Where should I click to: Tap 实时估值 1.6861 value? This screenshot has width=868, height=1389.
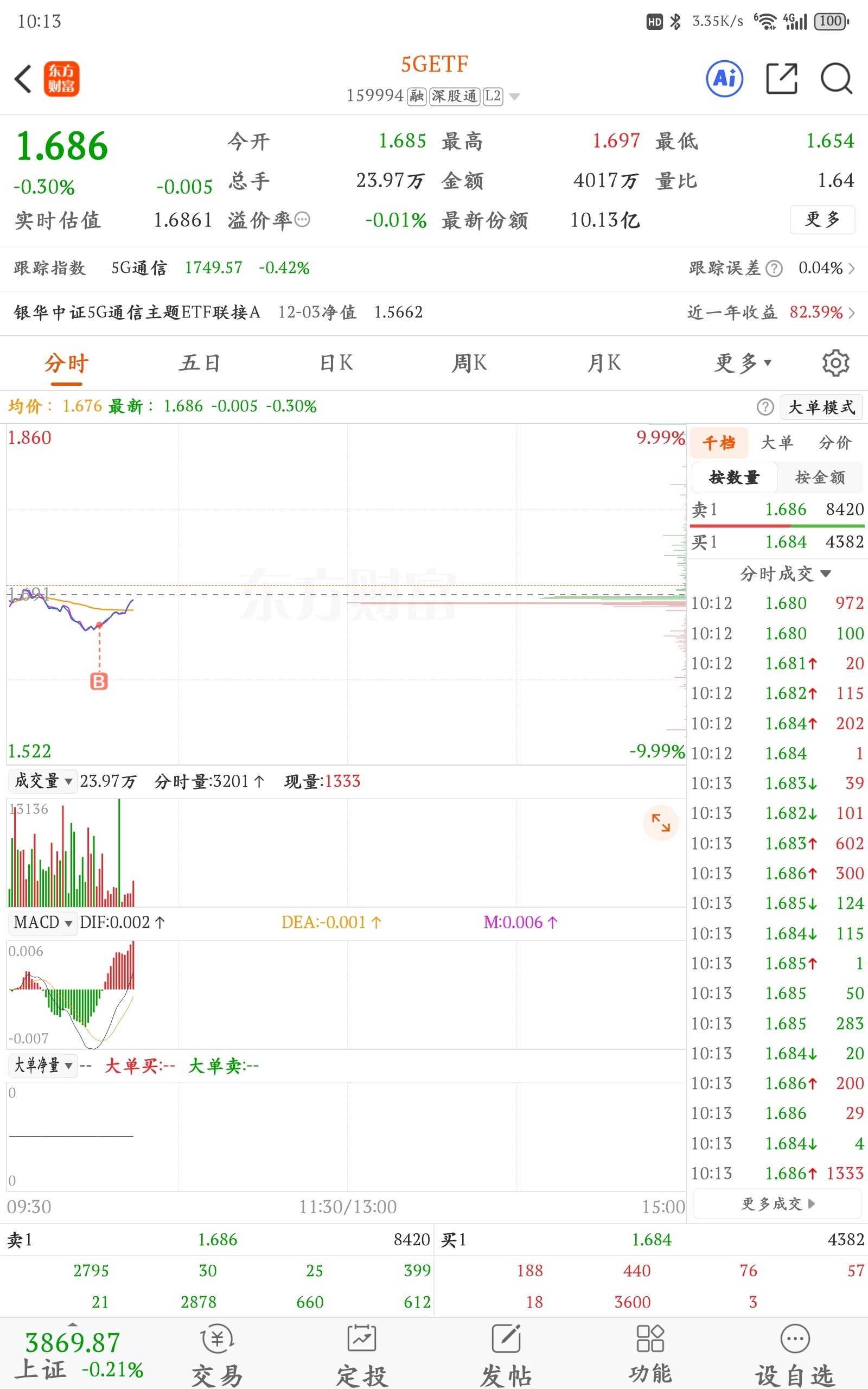pyautogui.click(x=183, y=220)
